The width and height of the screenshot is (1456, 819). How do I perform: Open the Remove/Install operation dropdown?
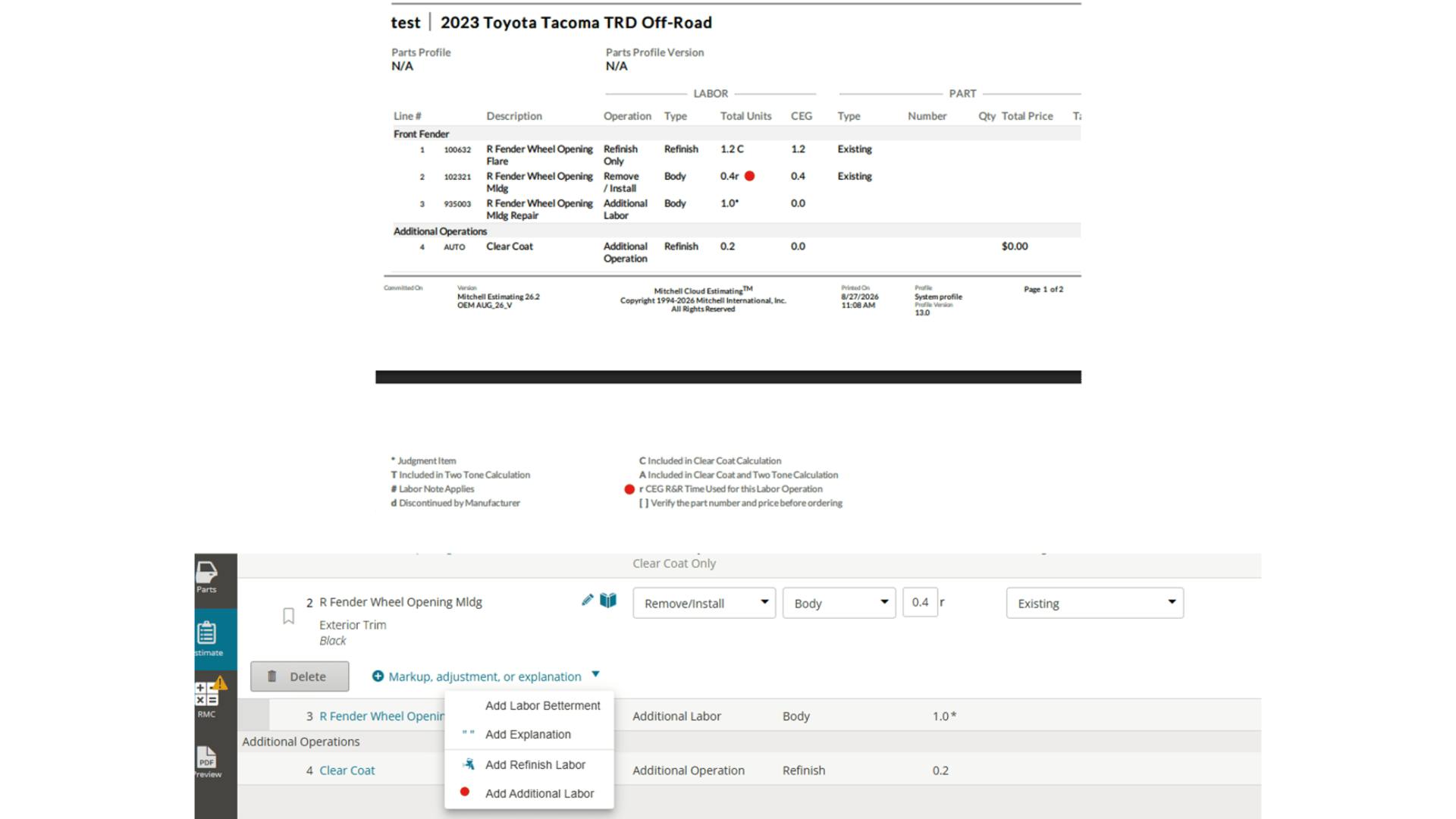pyautogui.click(x=704, y=603)
